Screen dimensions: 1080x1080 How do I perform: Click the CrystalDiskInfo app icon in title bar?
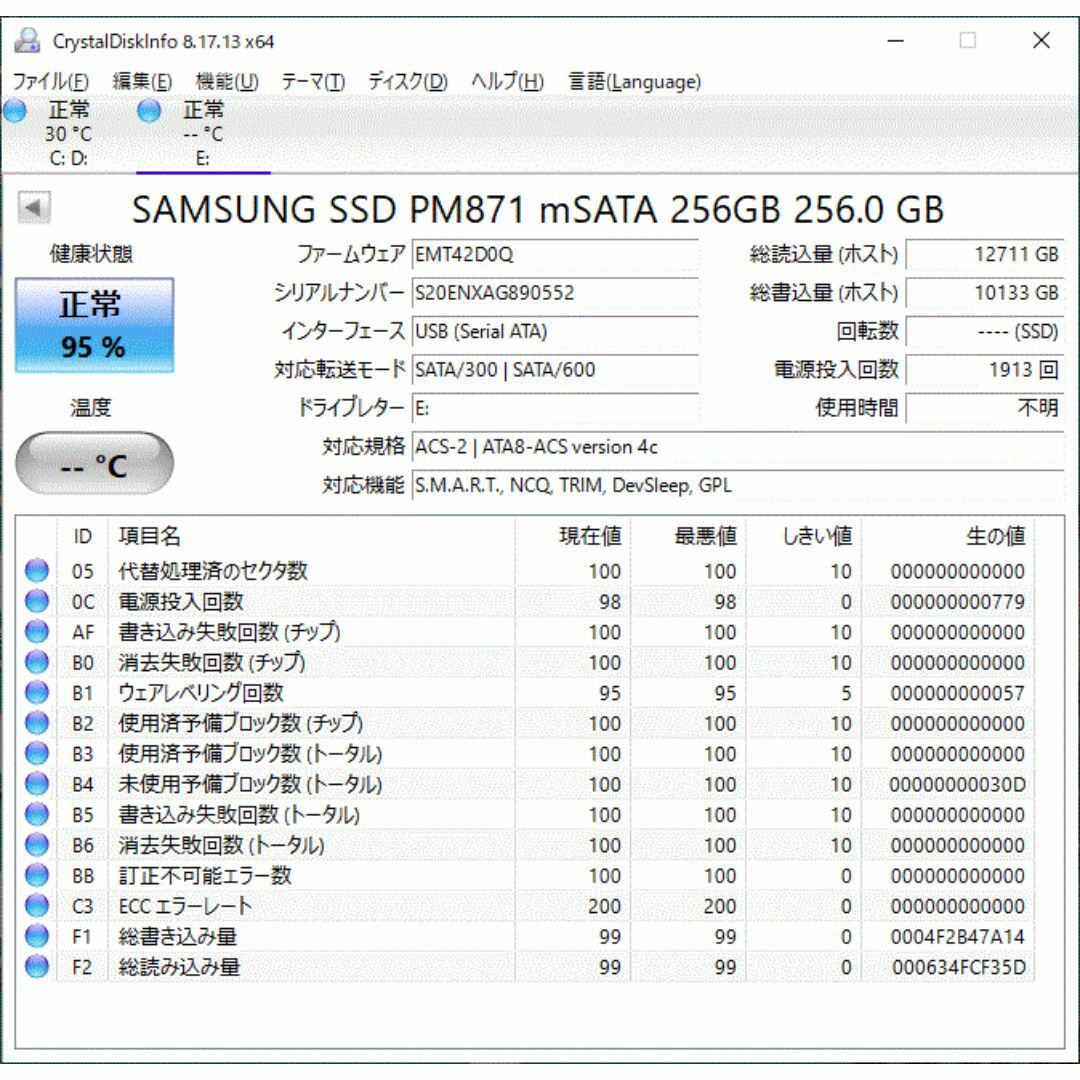(28, 41)
